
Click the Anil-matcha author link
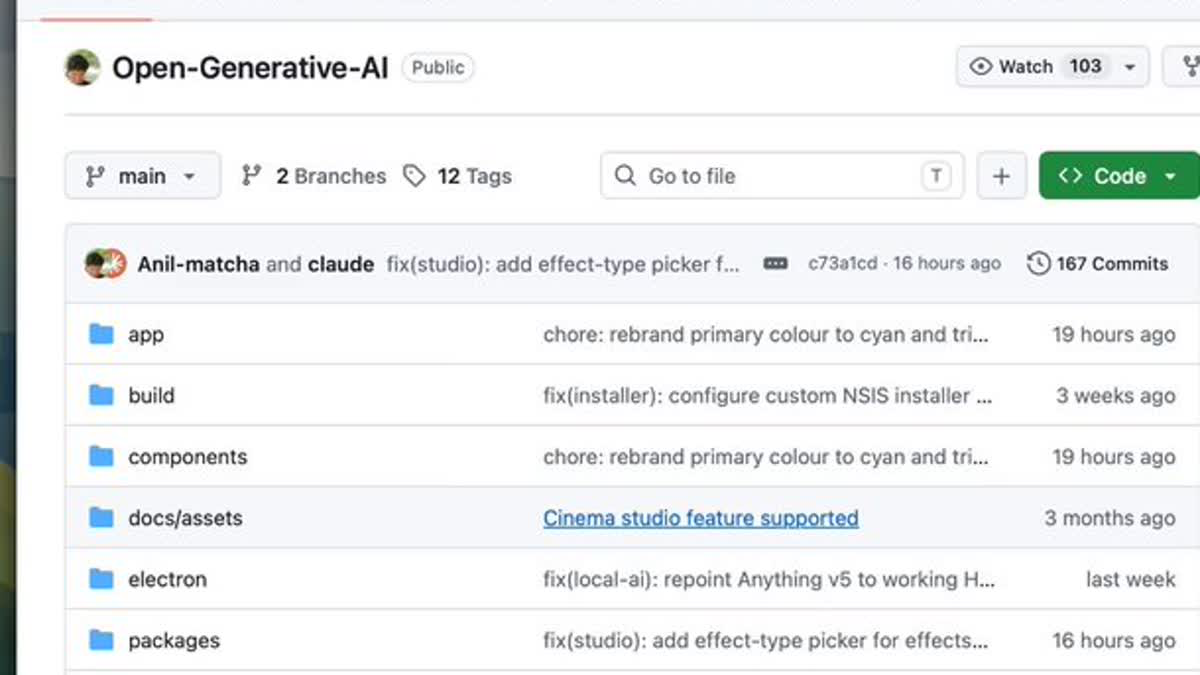[x=198, y=264]
